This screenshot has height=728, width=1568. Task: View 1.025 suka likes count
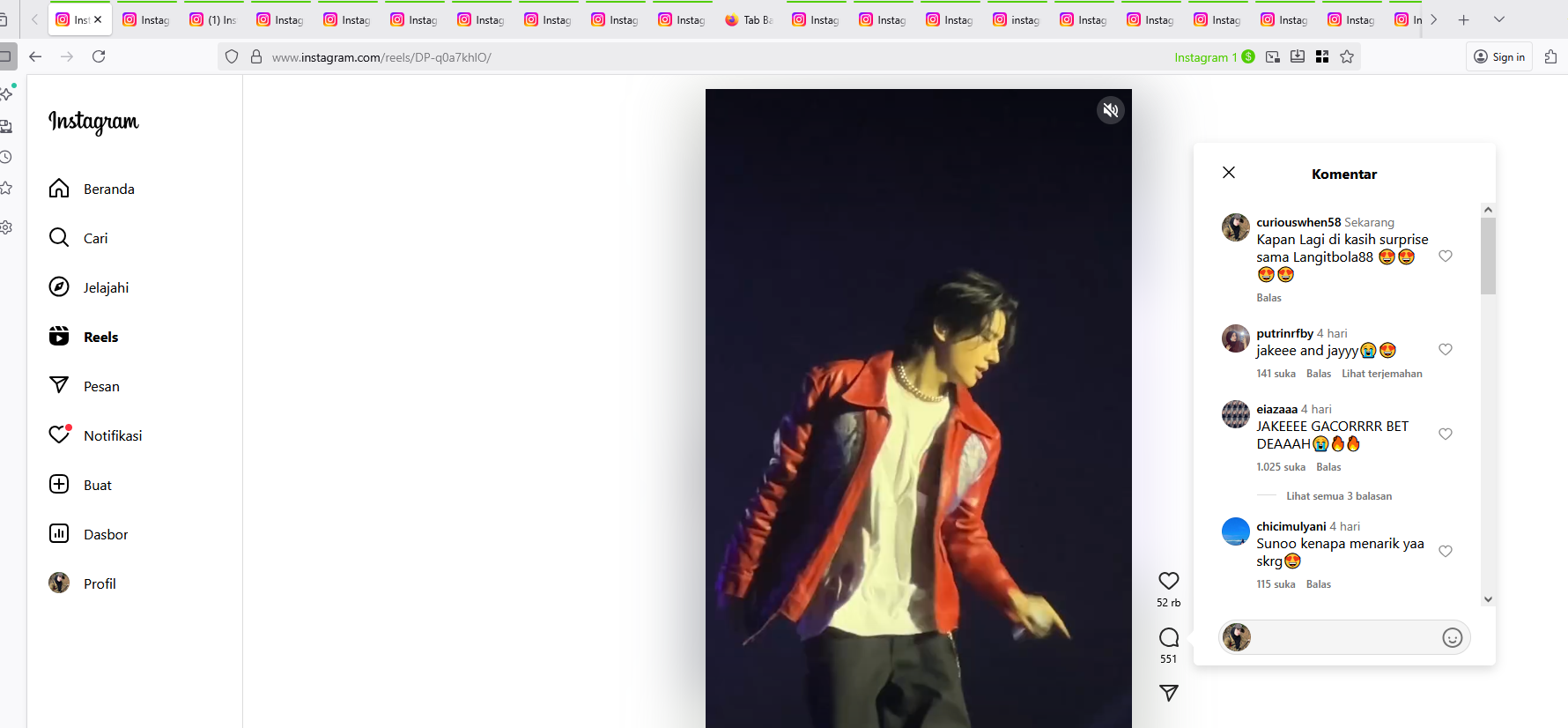[1281, 467]
